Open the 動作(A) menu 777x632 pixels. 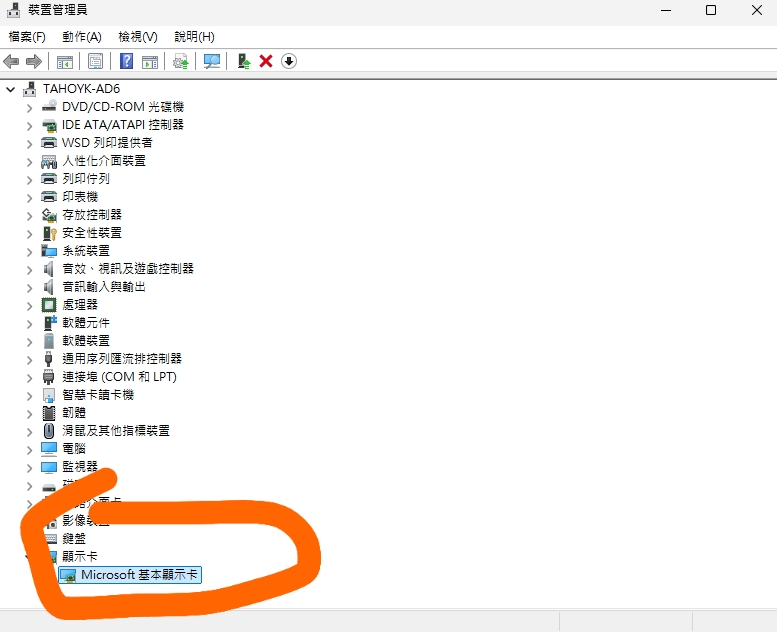click(81, 37)
